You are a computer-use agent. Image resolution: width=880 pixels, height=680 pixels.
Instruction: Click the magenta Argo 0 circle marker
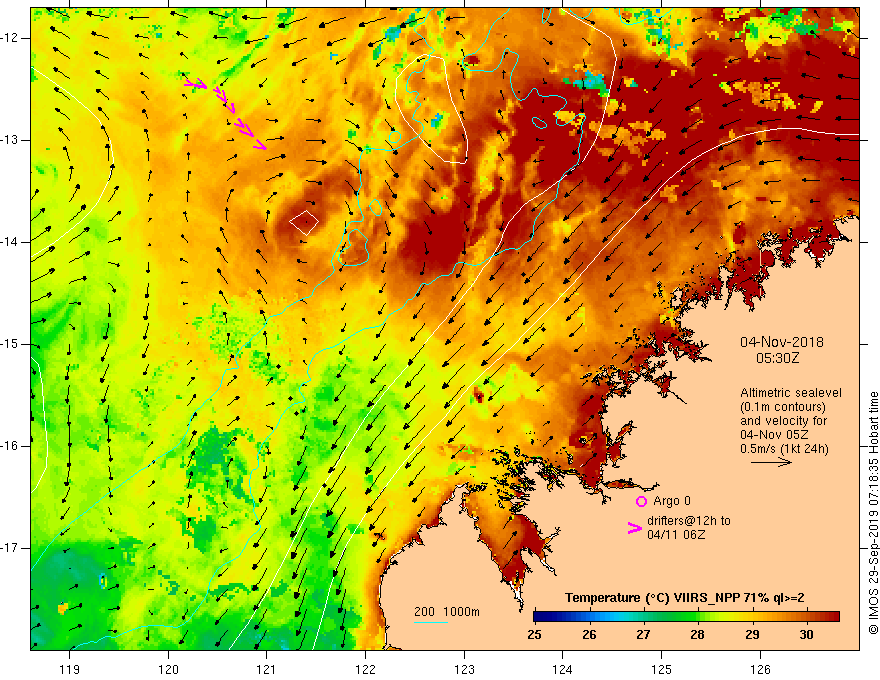pyautogui.click(x=641, y=501)
